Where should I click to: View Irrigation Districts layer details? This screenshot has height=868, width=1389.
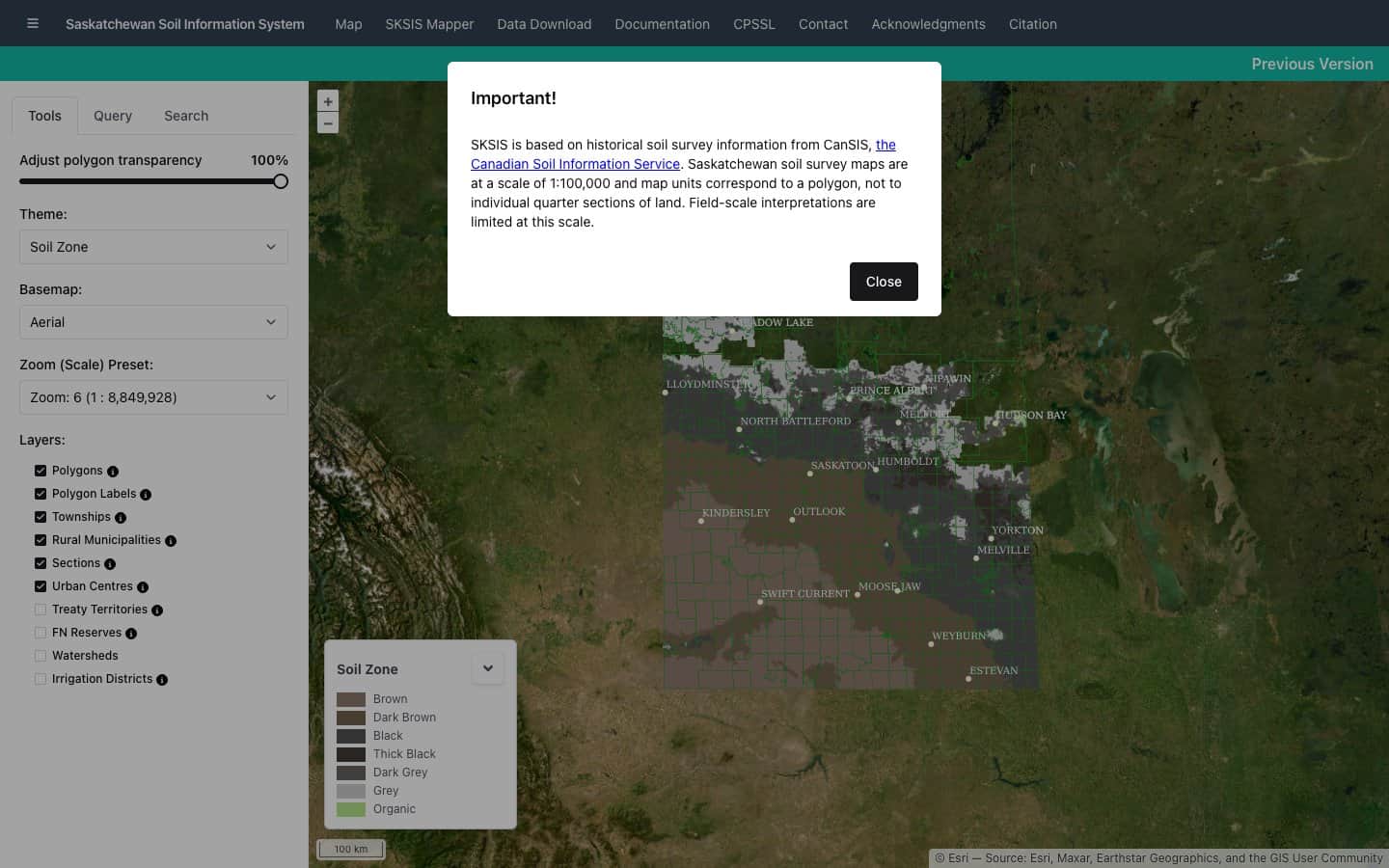162,680
